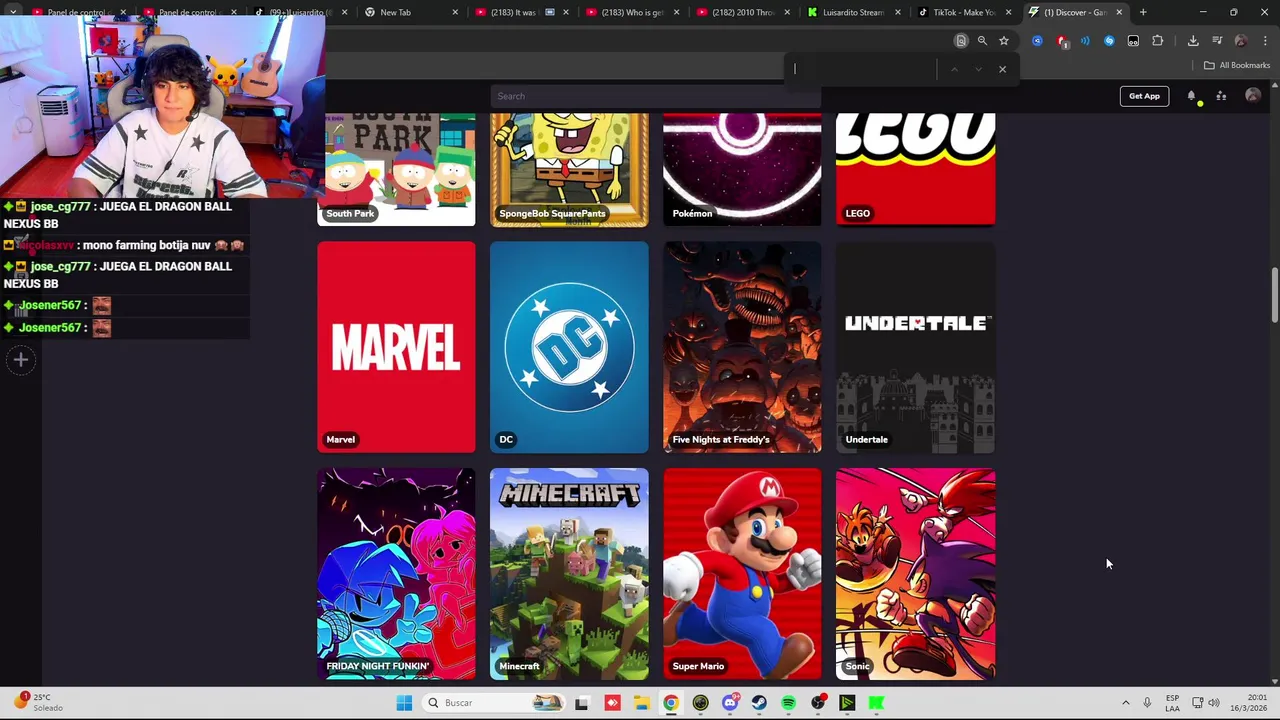Expand the tab search chevron at top-left
1280x720 pixels.
pos(12,12)
